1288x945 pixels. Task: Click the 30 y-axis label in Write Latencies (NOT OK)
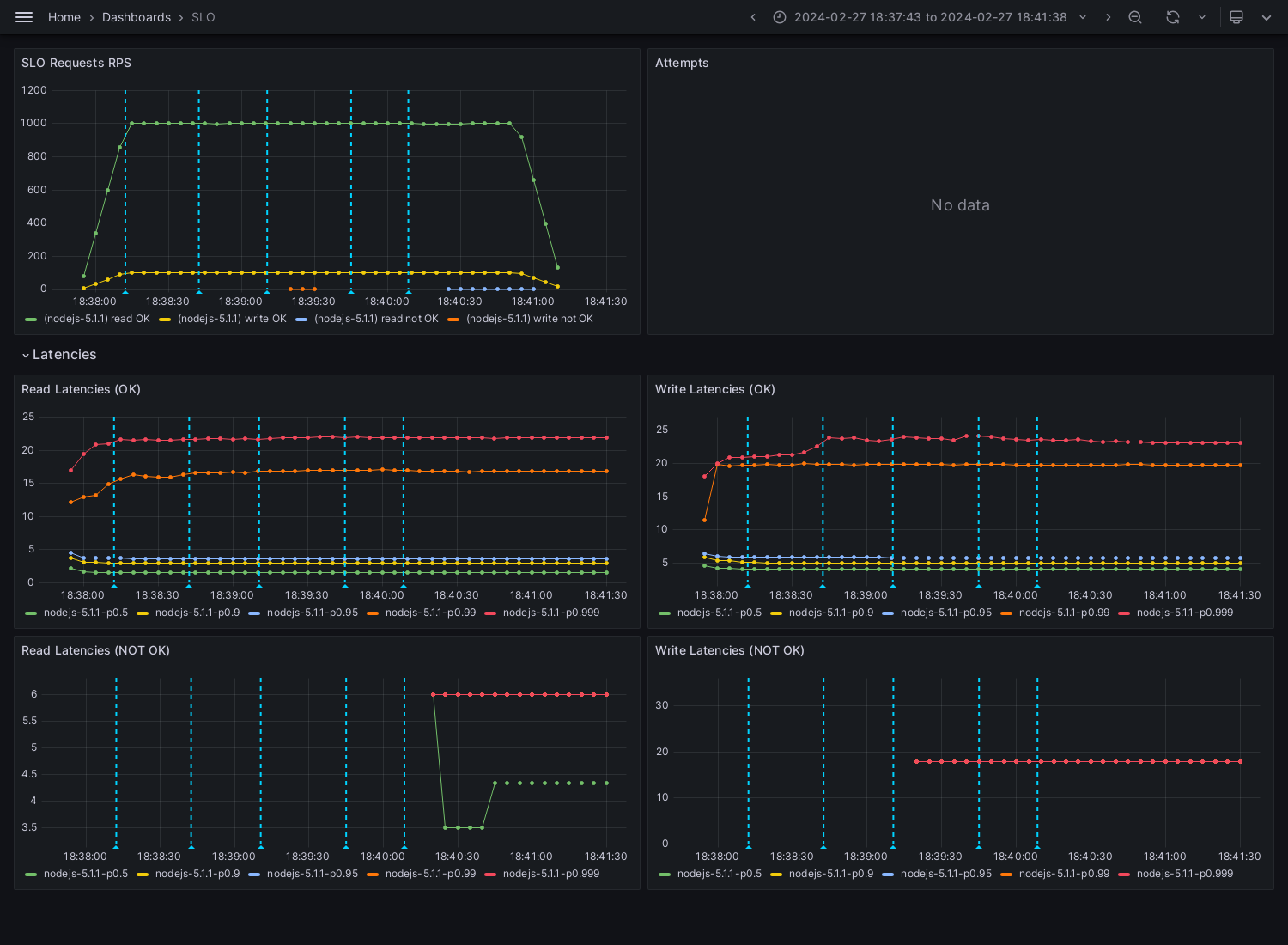[x=662, y=705]
